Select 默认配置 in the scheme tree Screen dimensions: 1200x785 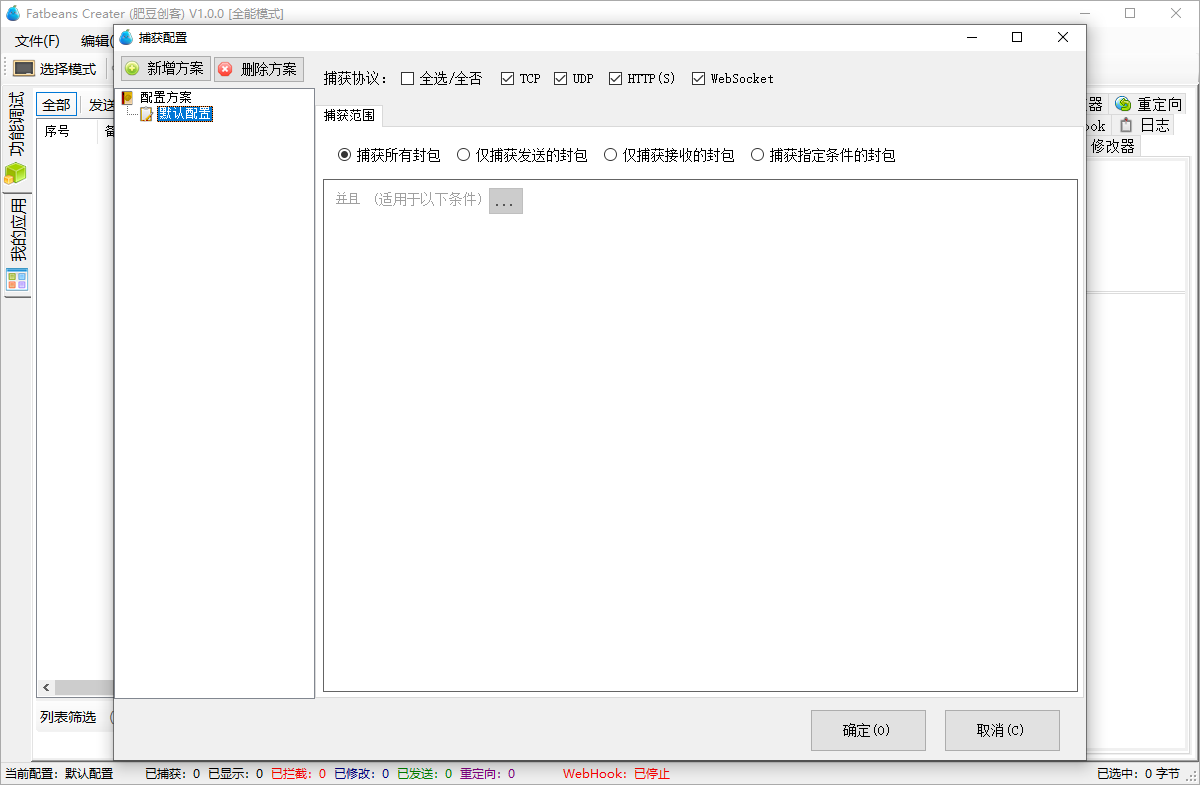click(x=184, y=113)
